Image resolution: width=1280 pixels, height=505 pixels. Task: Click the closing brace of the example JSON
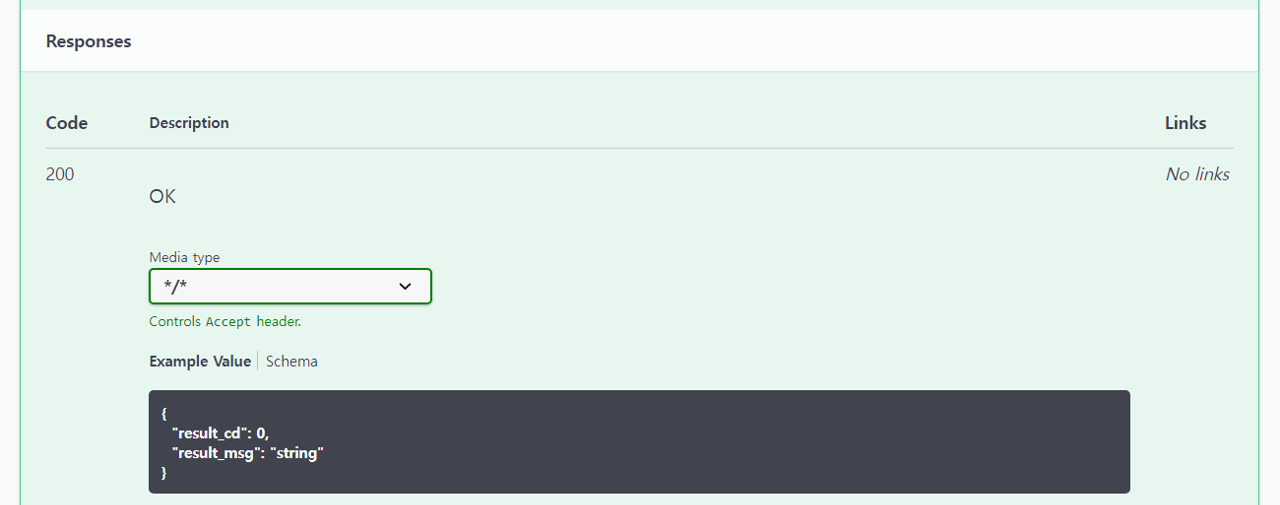[x=164, y=473]
